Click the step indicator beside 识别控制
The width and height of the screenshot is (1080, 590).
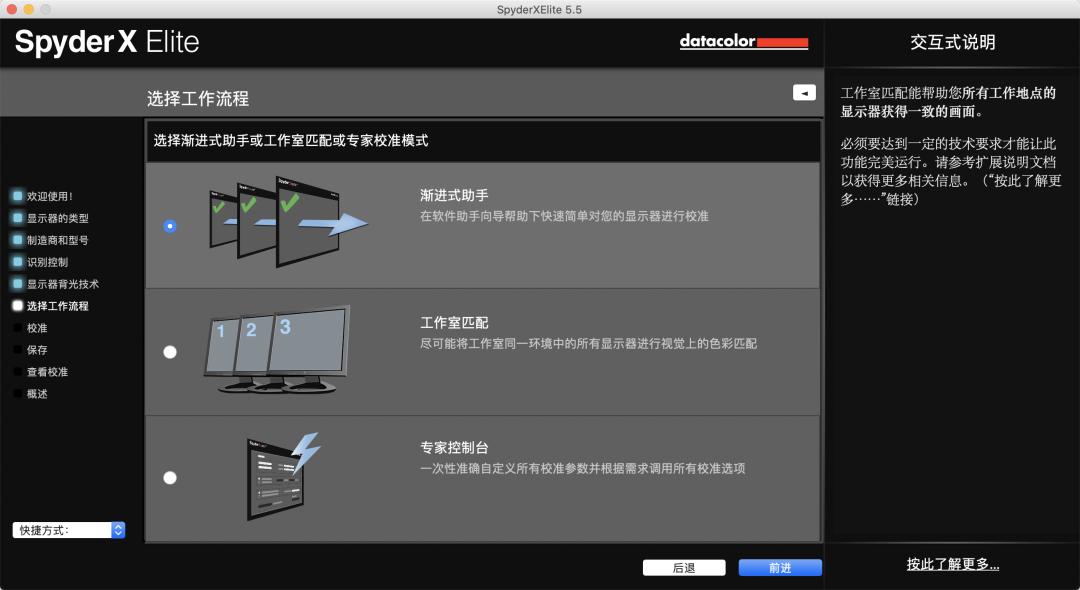point(17,262)
